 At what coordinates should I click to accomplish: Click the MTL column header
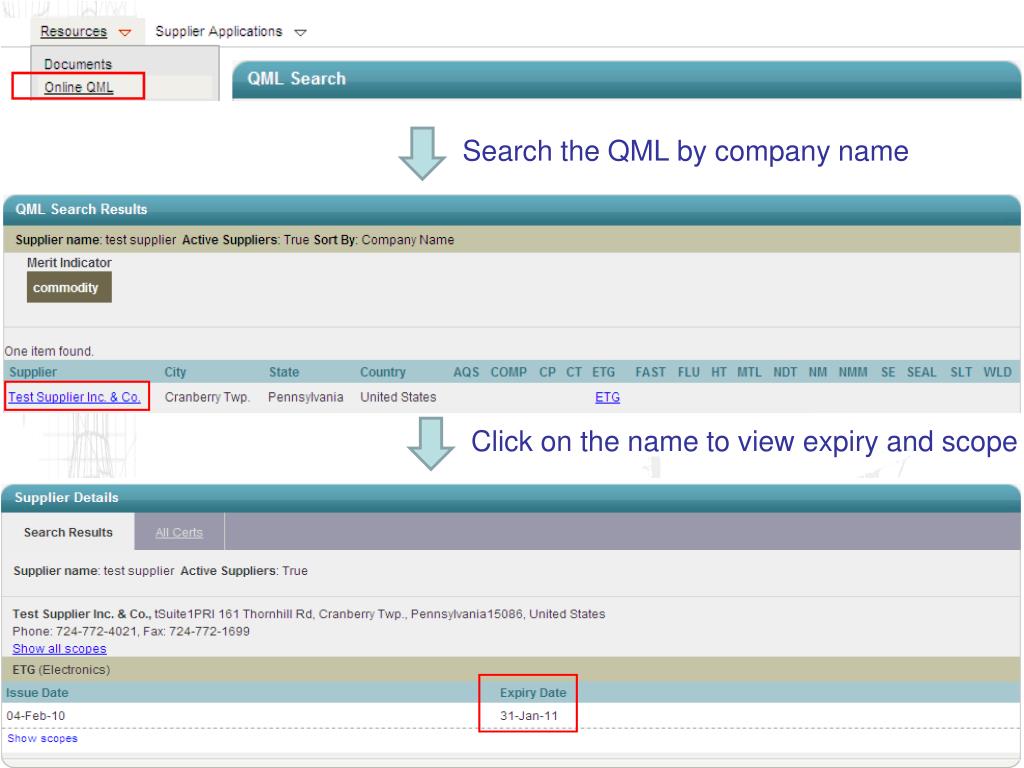coord(749,372)
